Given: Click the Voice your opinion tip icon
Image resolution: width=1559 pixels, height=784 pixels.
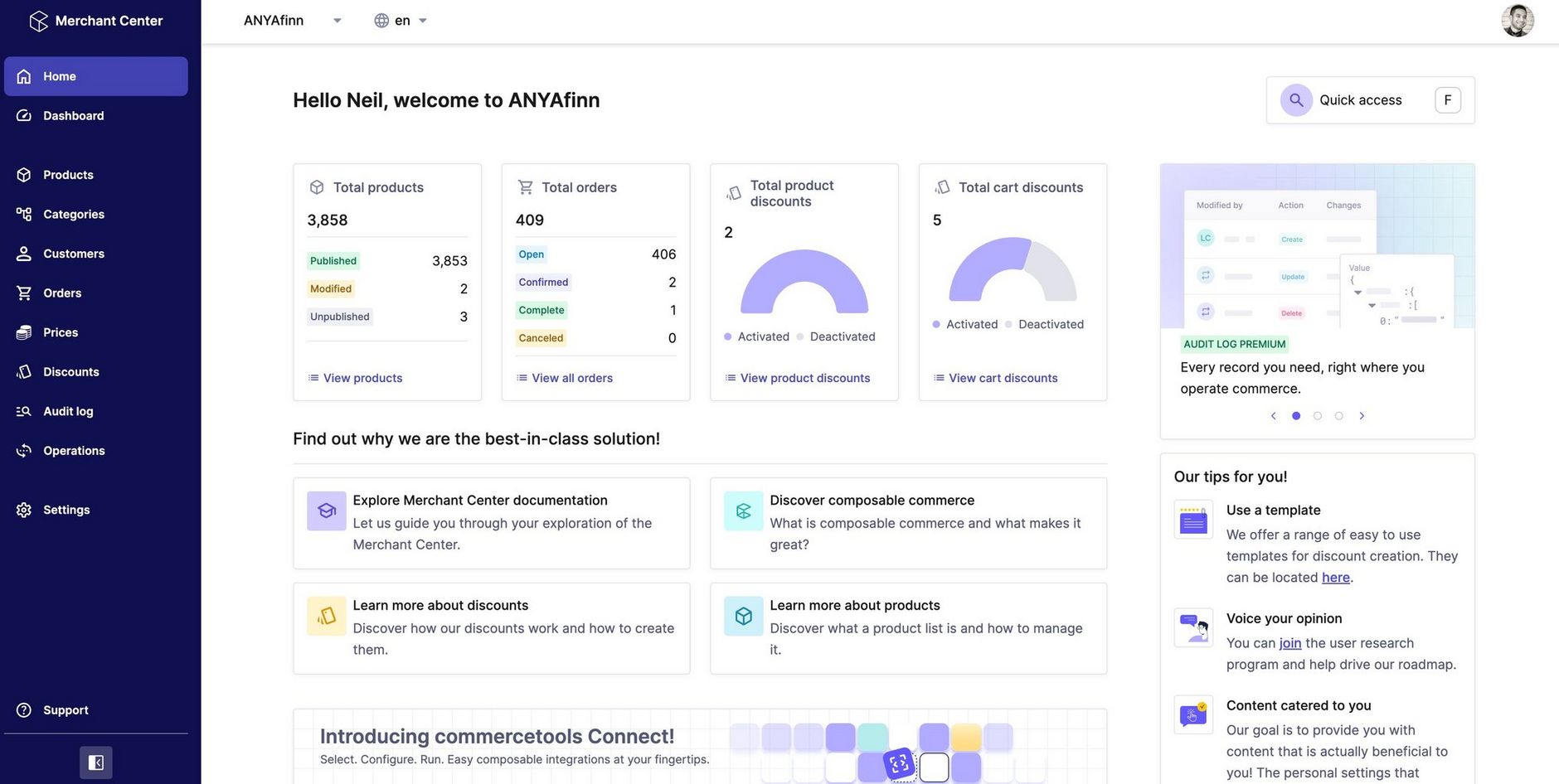Looking at the screenshot, I should [1193, 628].
